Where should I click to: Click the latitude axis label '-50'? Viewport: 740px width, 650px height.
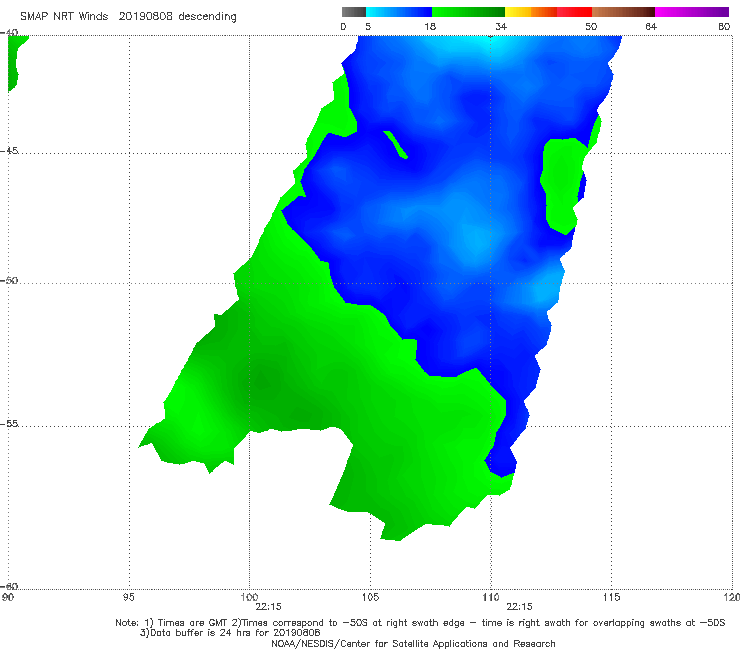(x=9, y=280)
